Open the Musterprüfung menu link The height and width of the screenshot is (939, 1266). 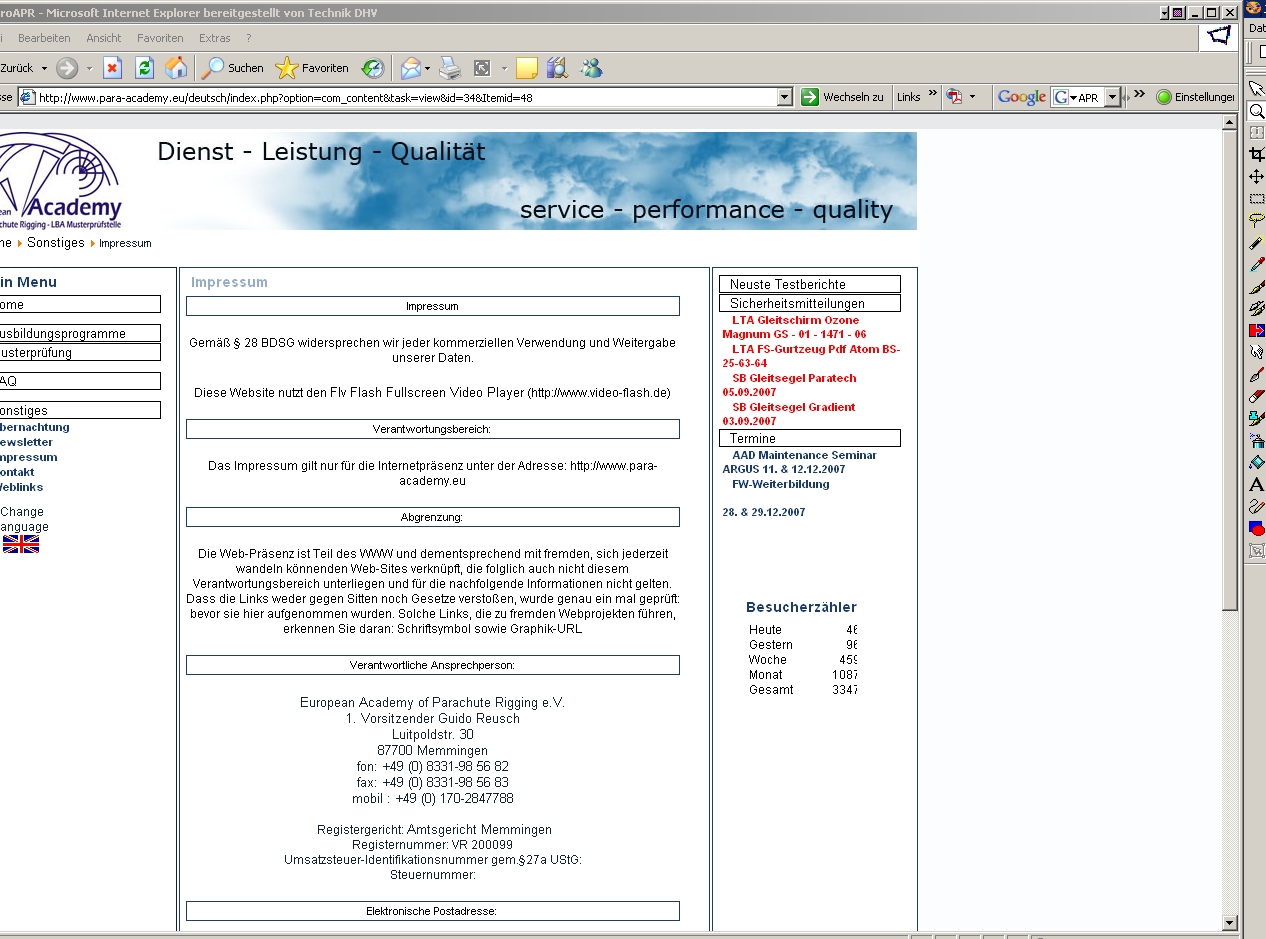[x=79, y=352]
